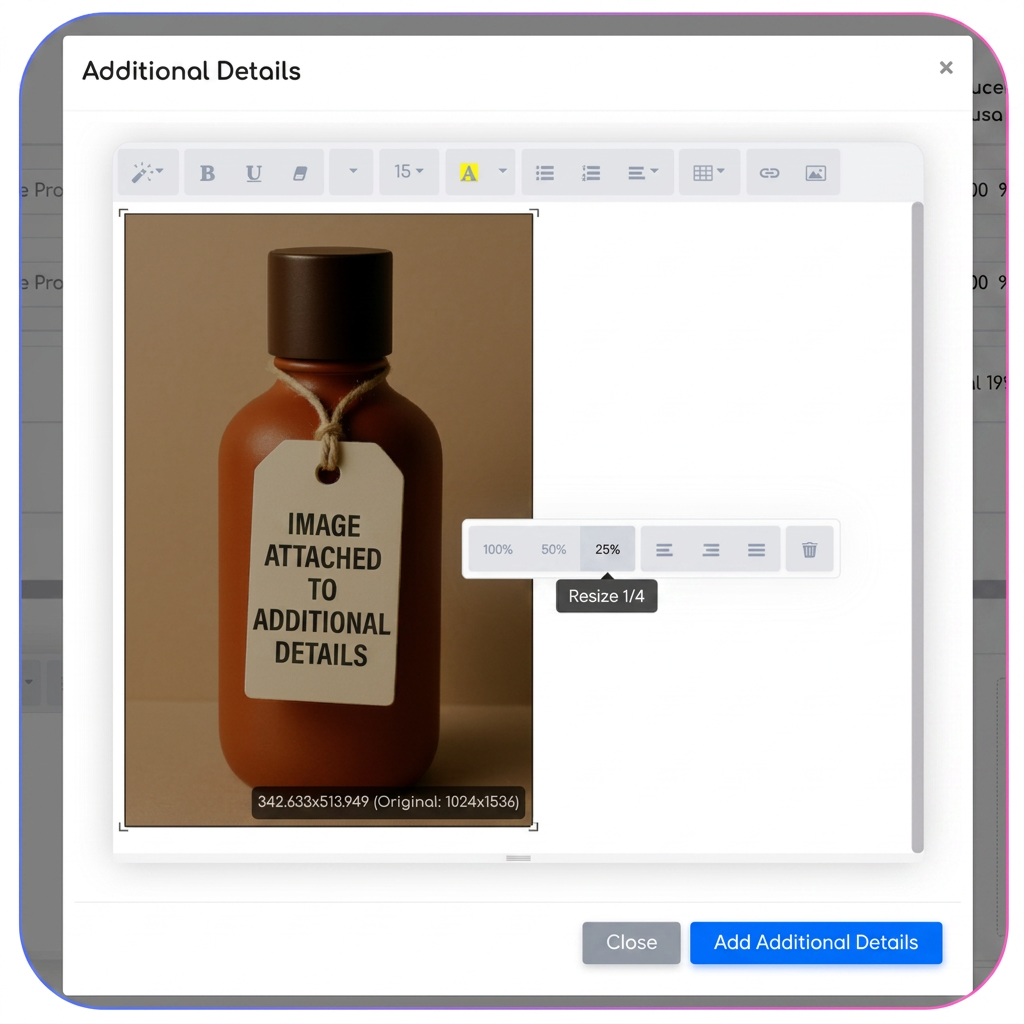Open the font size 15 dropdown
Image resolution: width=1024 pixels, height=1024 pixels.
click(x=409, y=172)
